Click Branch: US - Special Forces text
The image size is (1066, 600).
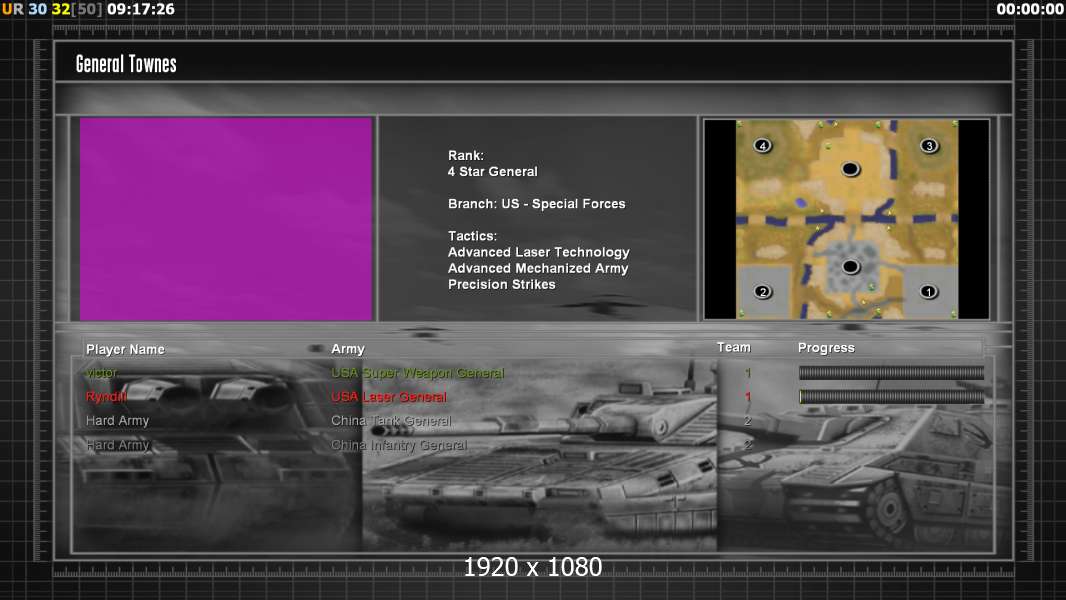[x=536, y=204]
